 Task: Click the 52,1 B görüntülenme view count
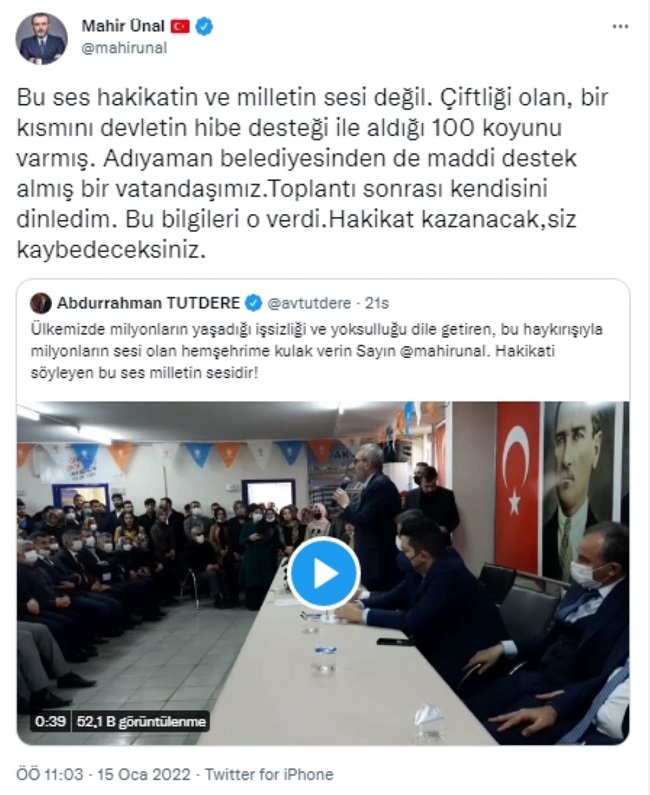point(141,721)
